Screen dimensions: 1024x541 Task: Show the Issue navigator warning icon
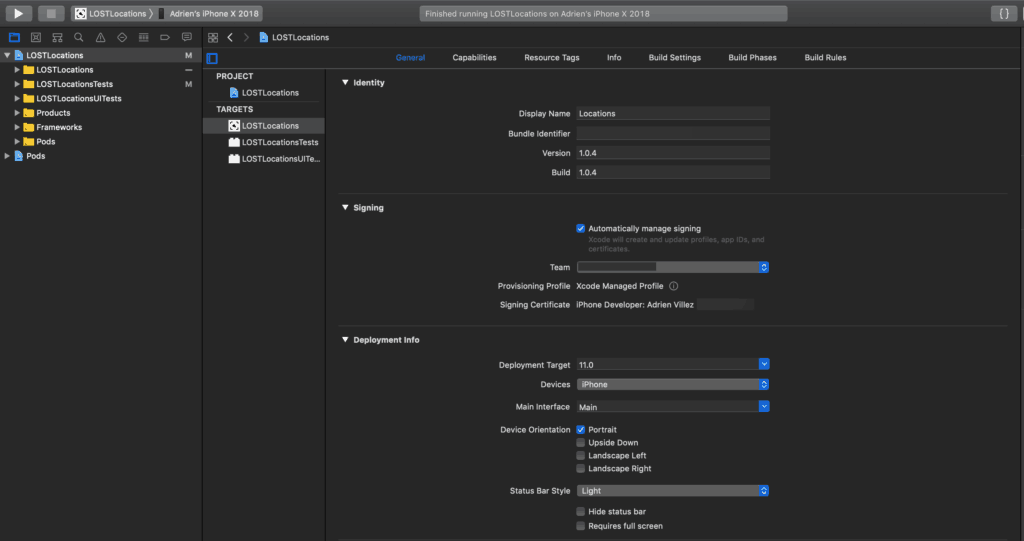(100, 37)
